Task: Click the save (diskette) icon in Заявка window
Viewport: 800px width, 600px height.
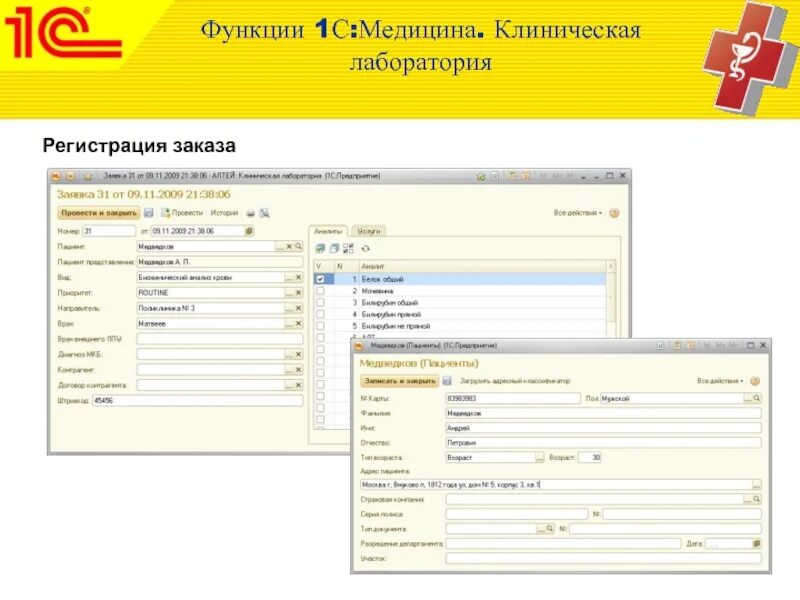Action: 149,213
